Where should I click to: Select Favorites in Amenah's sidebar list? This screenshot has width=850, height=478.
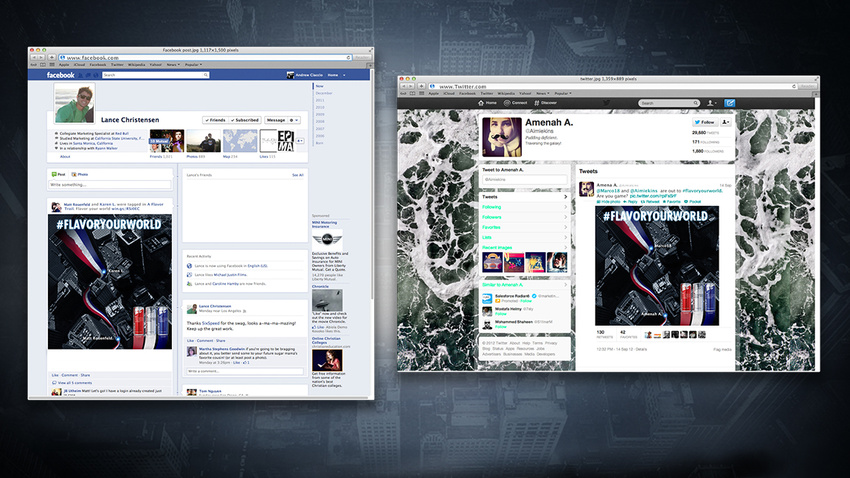coord(524,227)
